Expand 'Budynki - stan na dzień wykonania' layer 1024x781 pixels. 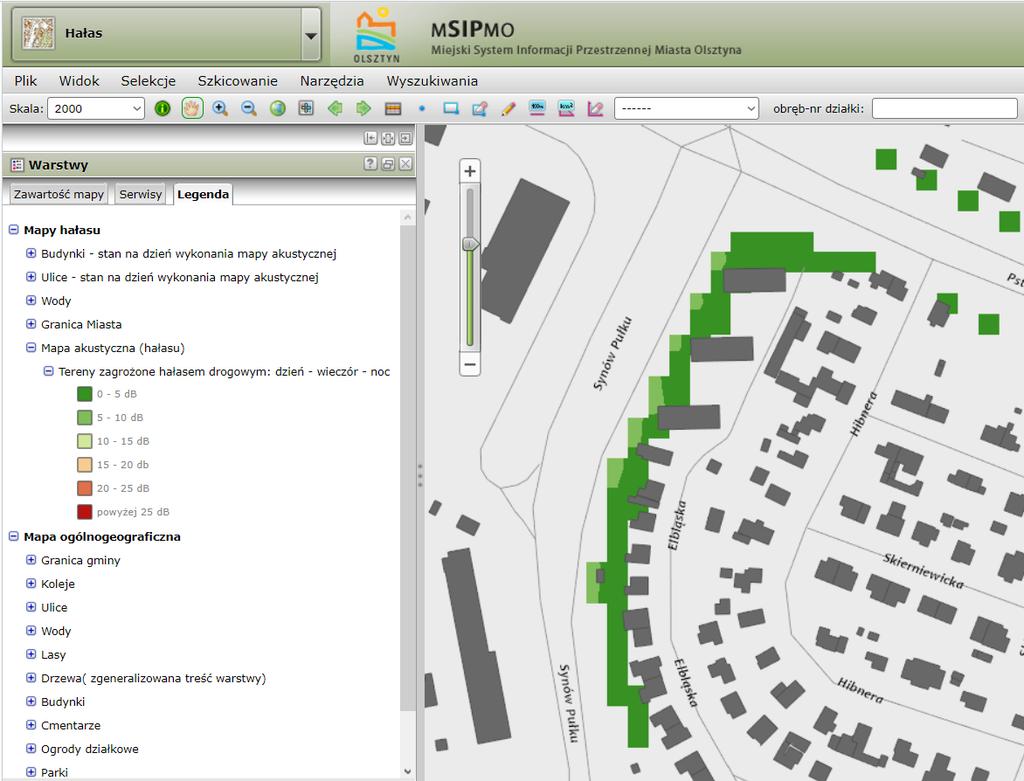point(31,253)
